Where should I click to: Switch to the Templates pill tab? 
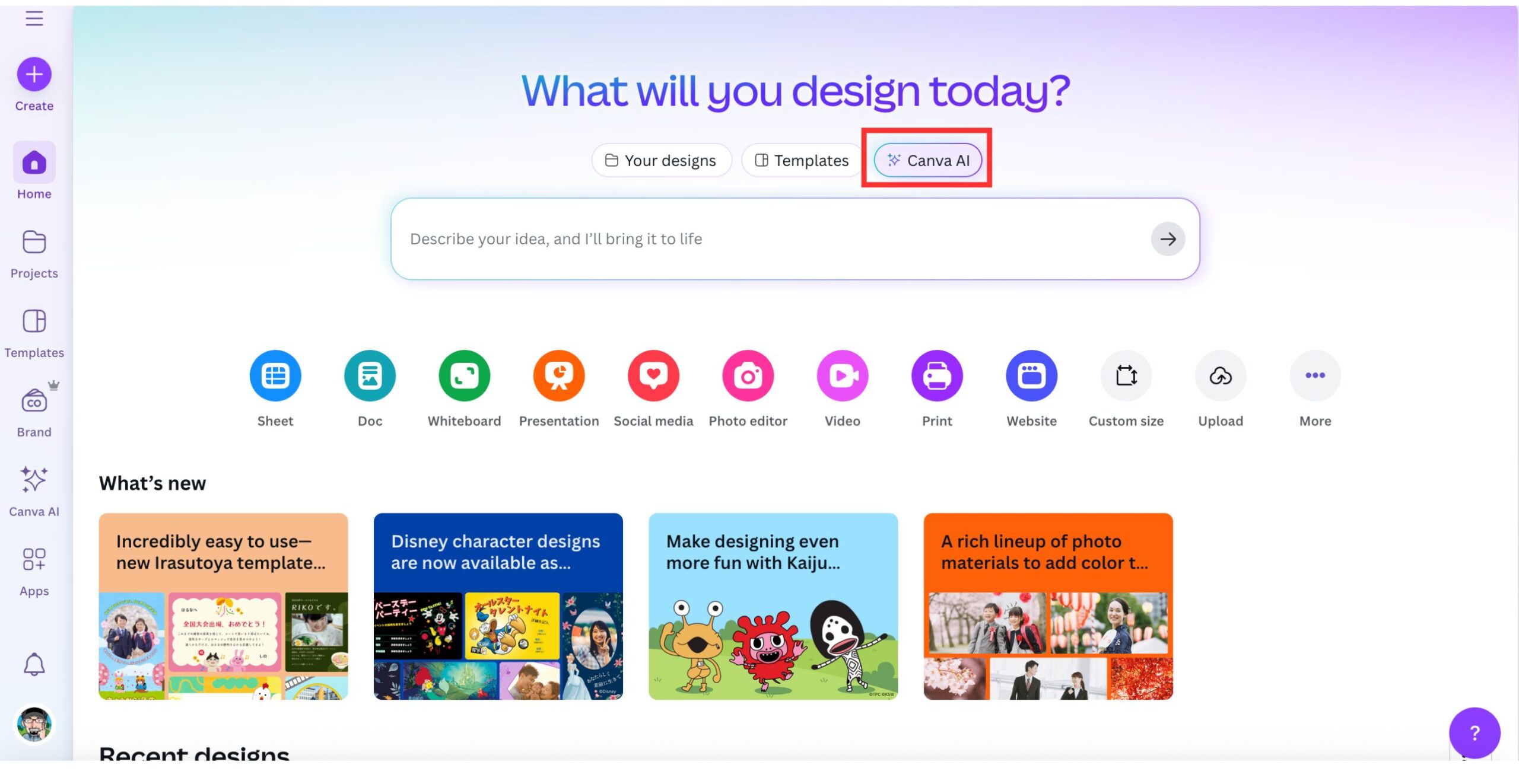point(802,160)
